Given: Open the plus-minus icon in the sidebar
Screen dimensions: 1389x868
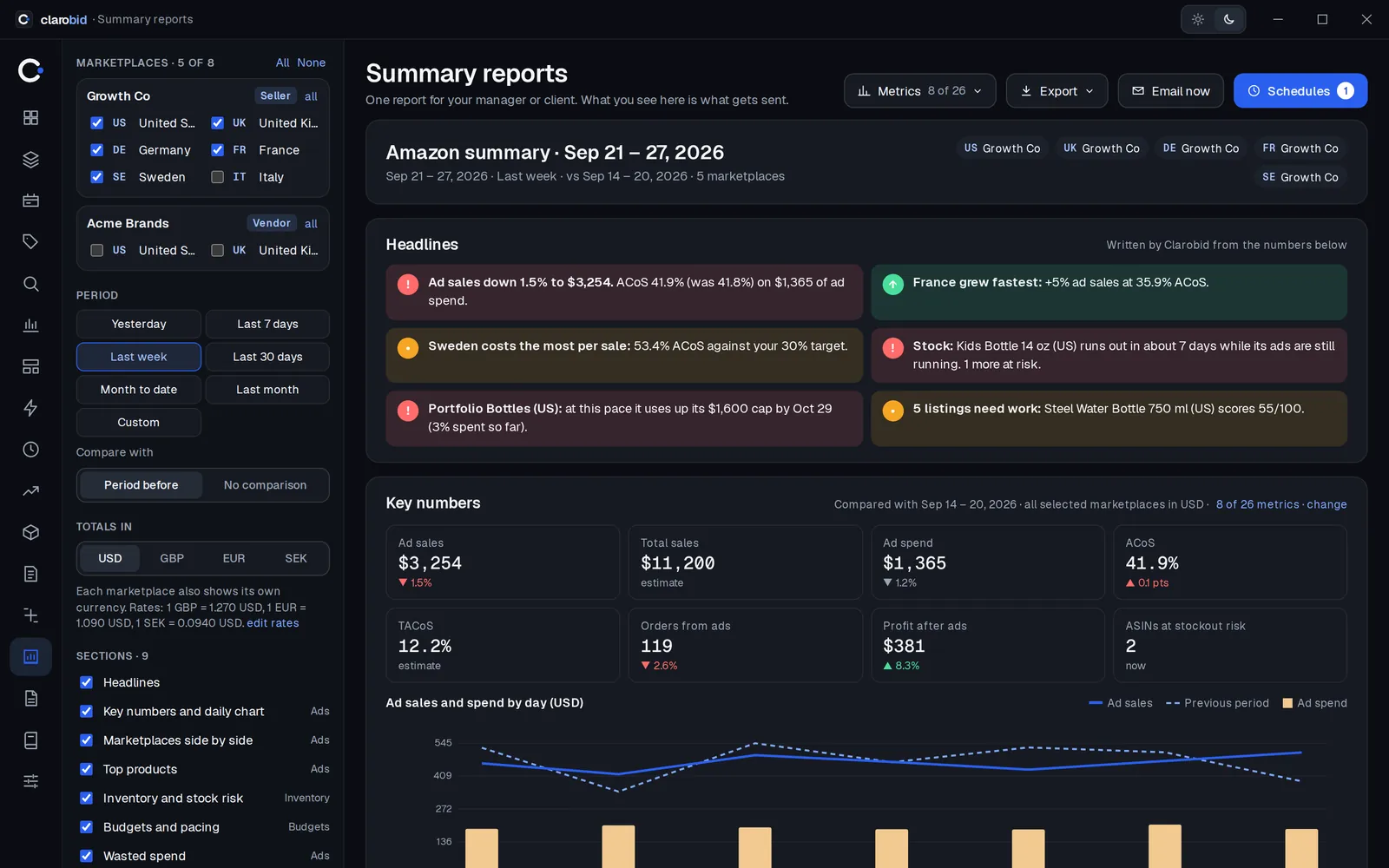Looking at the screenshot, I should 30,615.
